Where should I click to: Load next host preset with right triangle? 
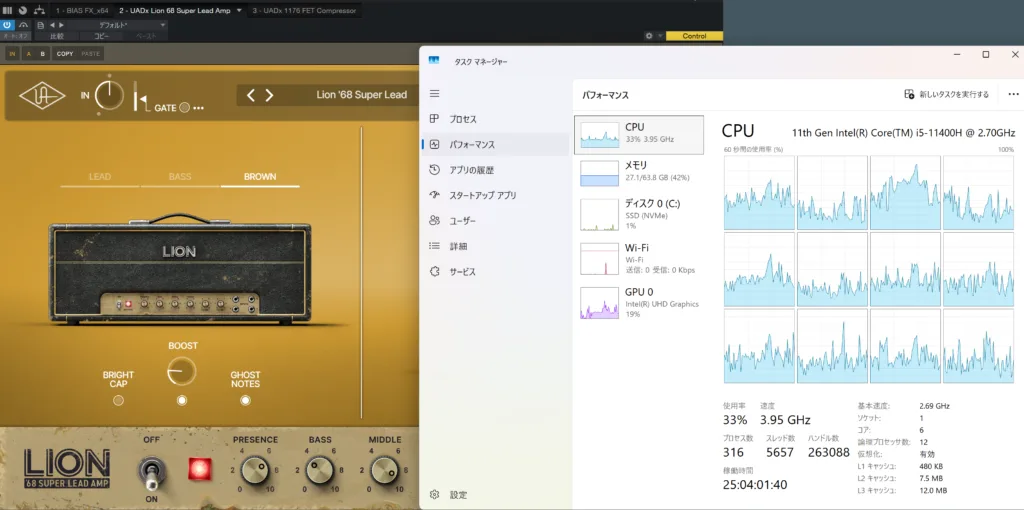(61, 25)
